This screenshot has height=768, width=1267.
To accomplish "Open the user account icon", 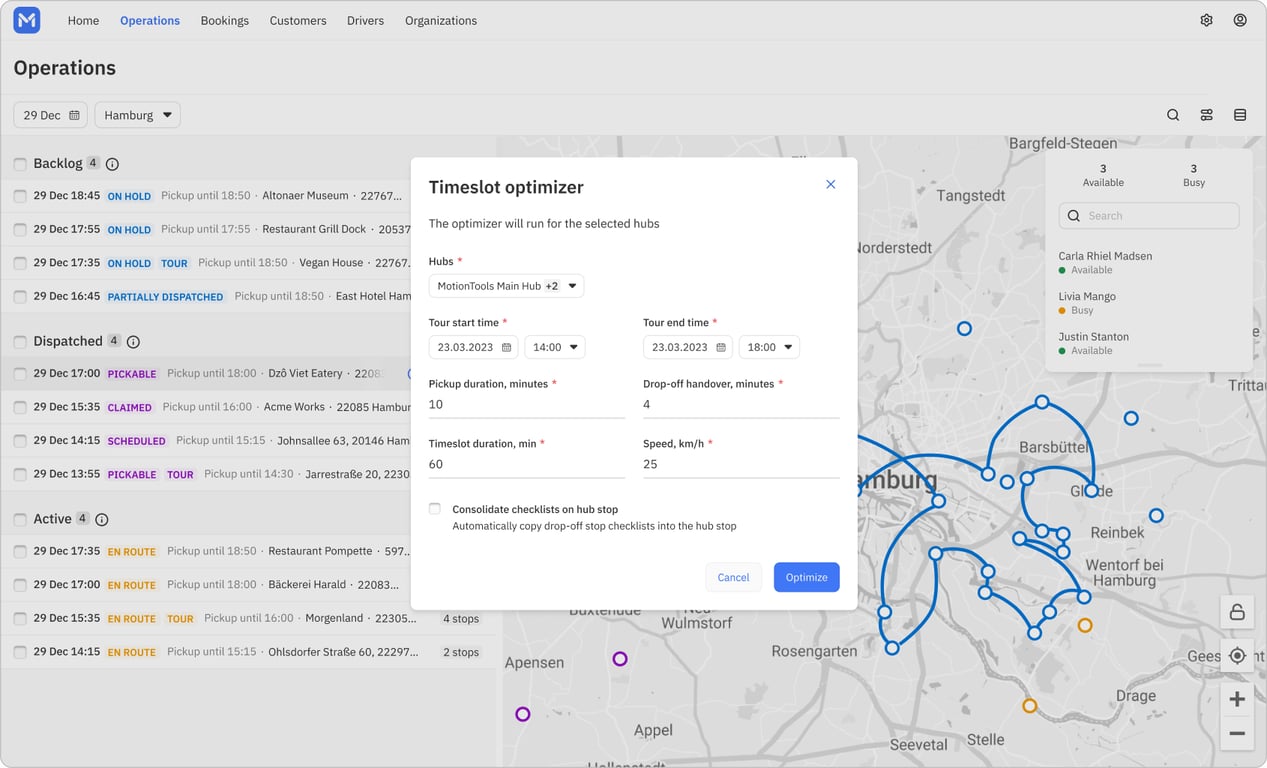I will coord(1240,20).
